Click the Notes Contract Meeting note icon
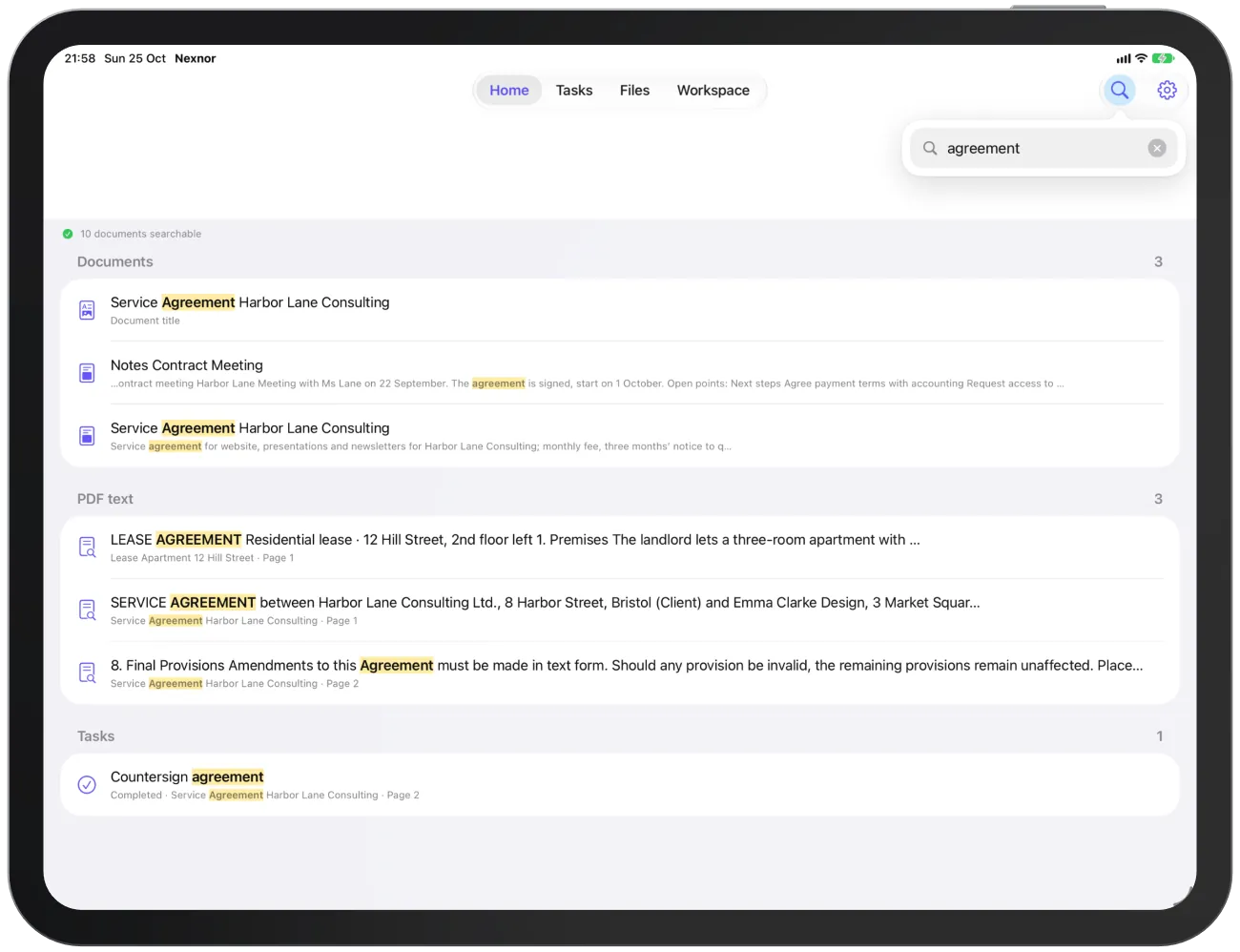The height and width of the screenshot is (952, 1240). pyautogui.click(x=87, y=373)
